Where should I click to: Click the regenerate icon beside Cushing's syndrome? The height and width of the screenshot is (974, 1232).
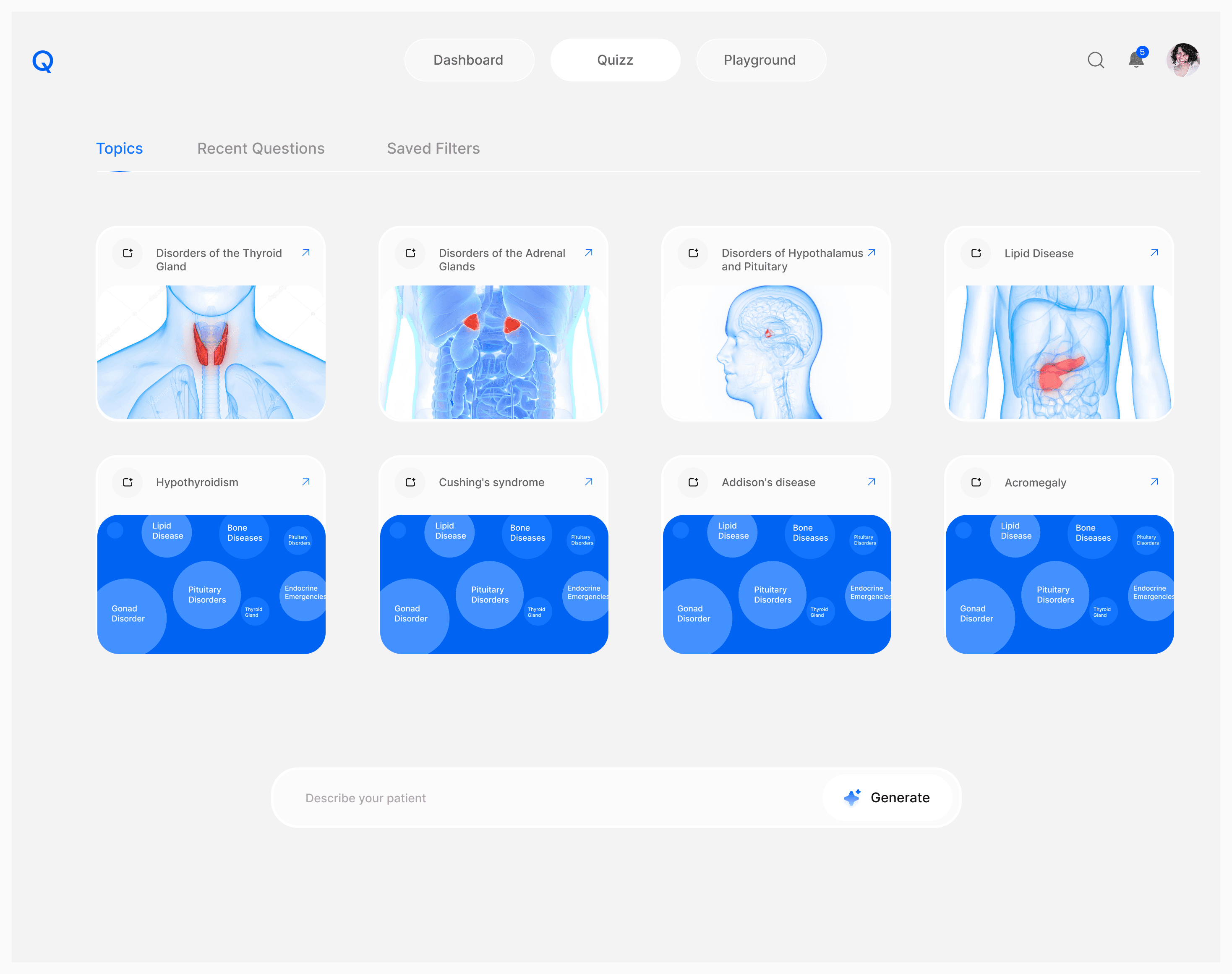point(410,482)
